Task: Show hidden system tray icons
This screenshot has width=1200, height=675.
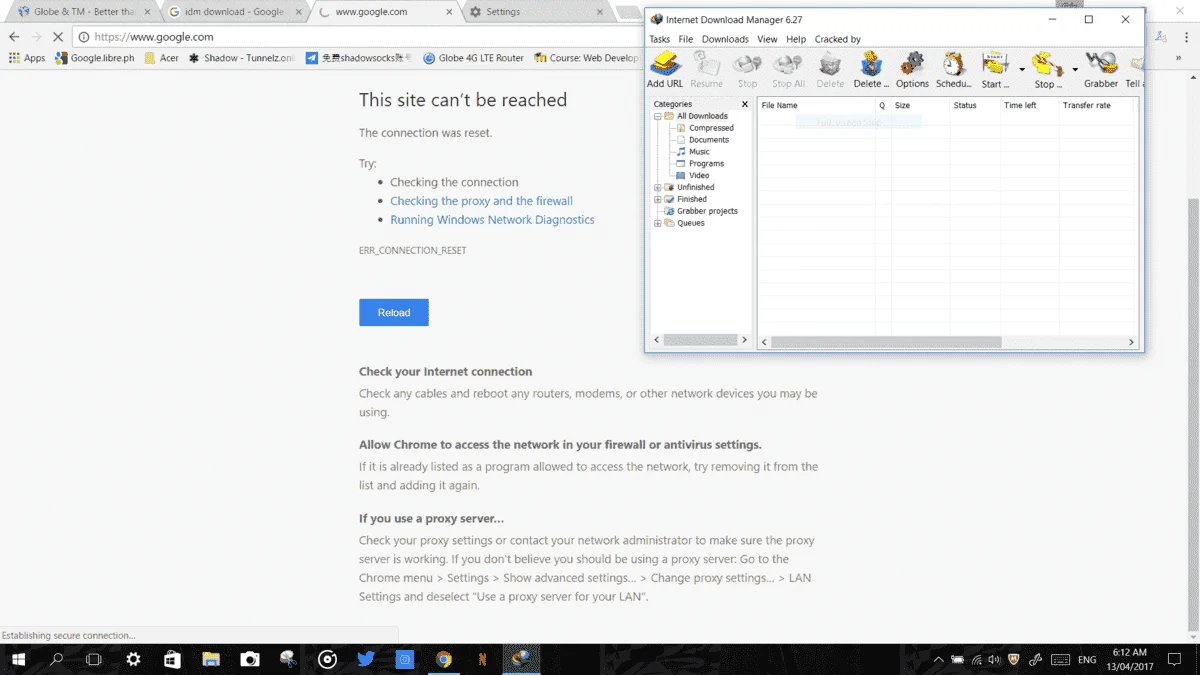Action: click(938, 660)
